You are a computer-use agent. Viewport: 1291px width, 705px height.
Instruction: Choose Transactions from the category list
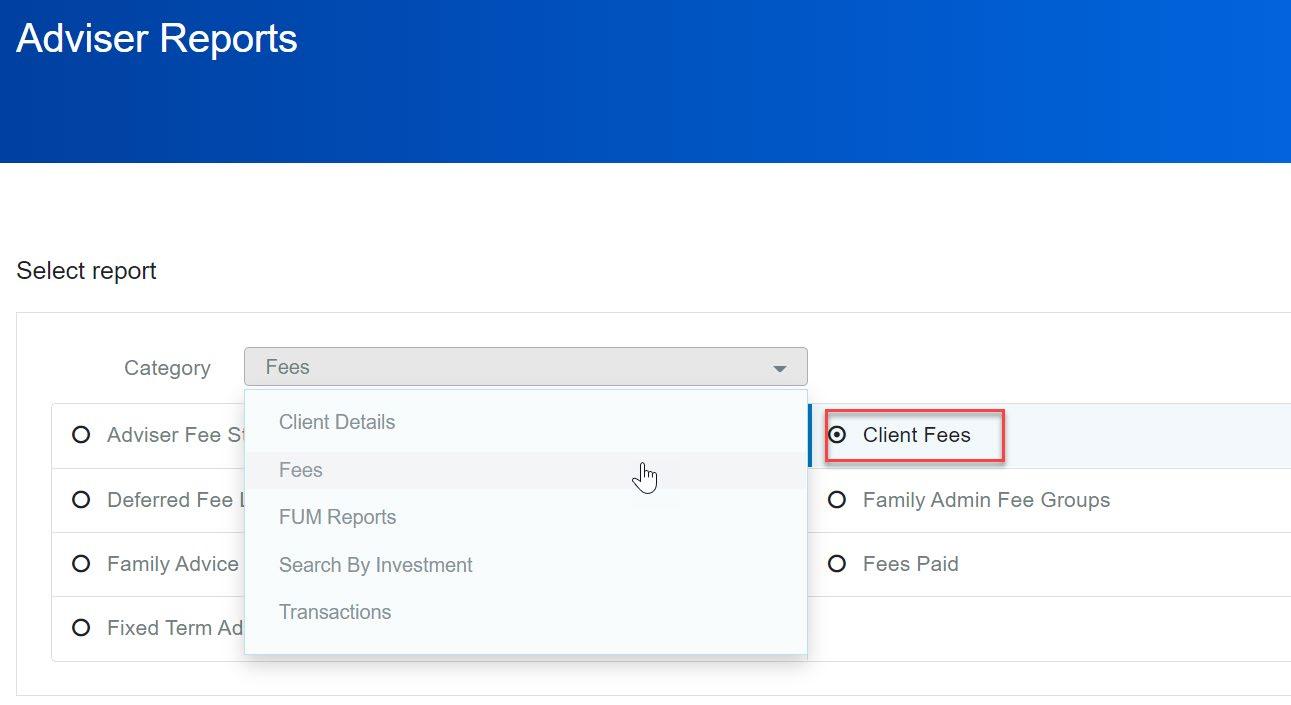(x=525, y=612)
